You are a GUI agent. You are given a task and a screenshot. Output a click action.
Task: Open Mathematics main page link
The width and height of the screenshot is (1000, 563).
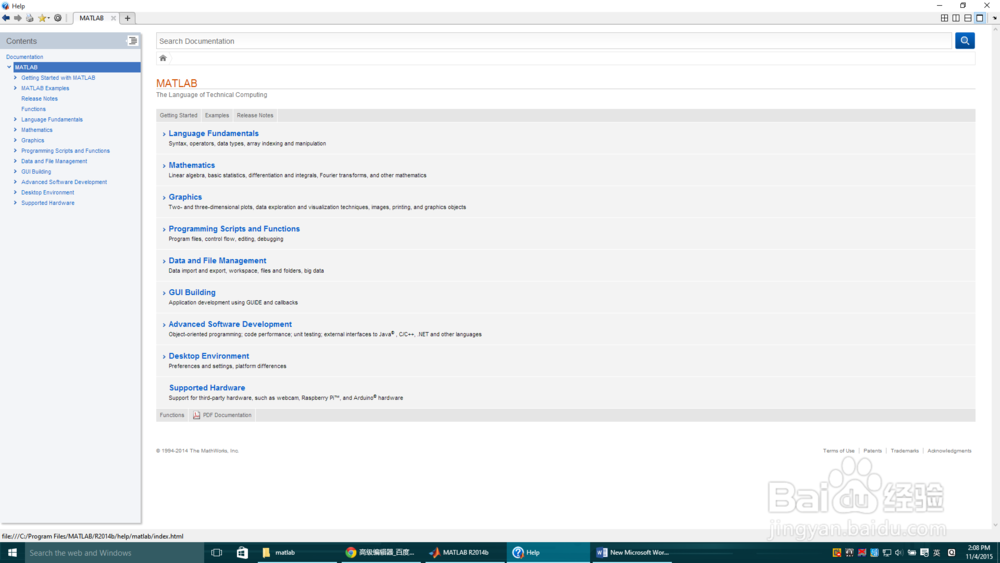click(x=191, y=165)
